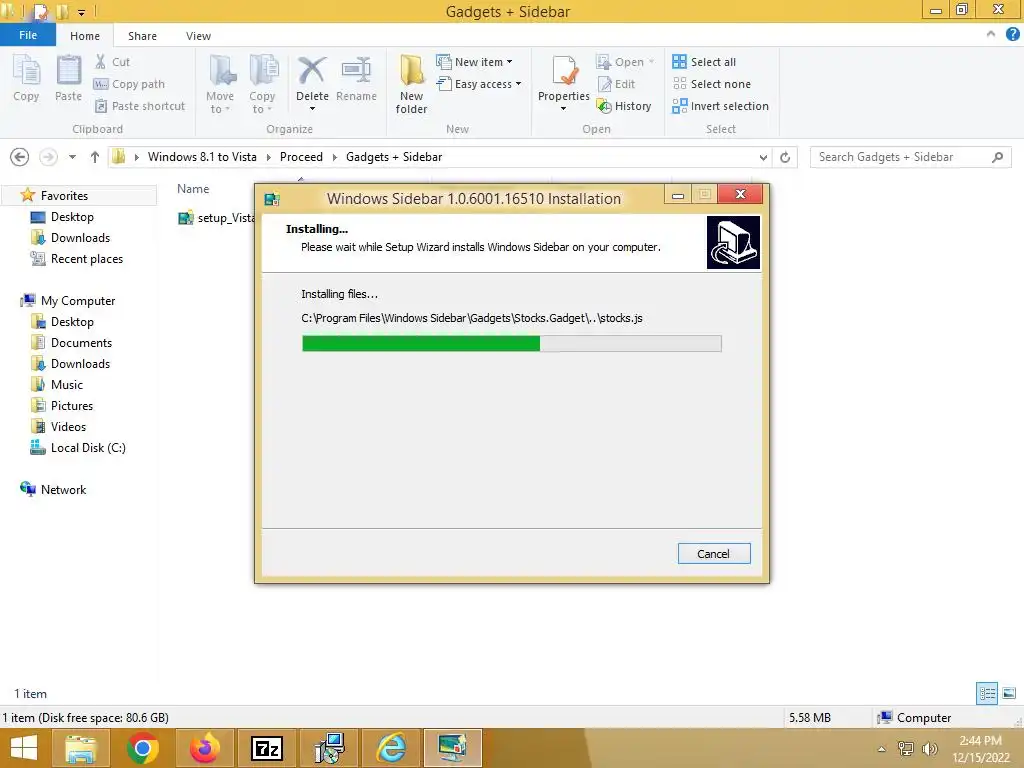1024x768 pixels.
Task: Go up one folder level
Action: click(x=95, y=157)
